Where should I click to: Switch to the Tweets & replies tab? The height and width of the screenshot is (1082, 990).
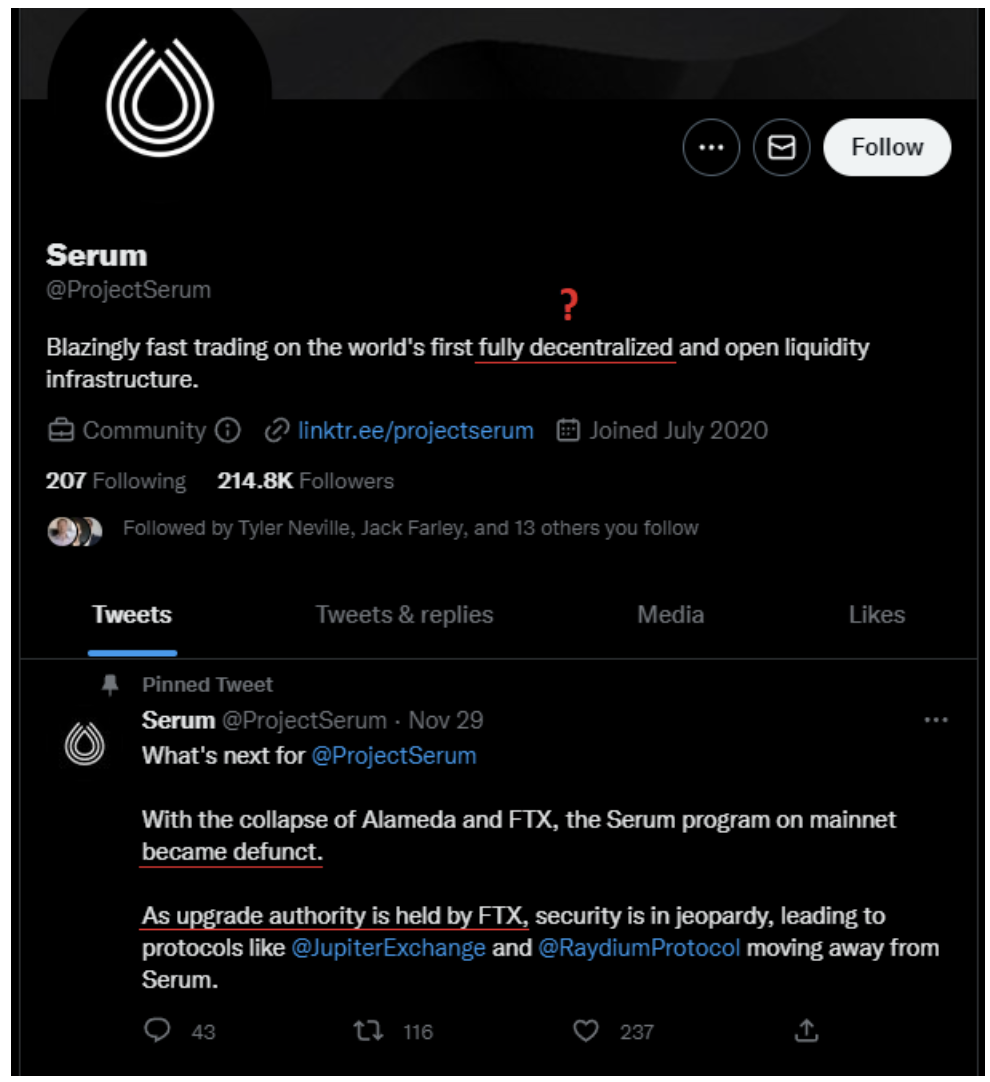tap(404, 614)
